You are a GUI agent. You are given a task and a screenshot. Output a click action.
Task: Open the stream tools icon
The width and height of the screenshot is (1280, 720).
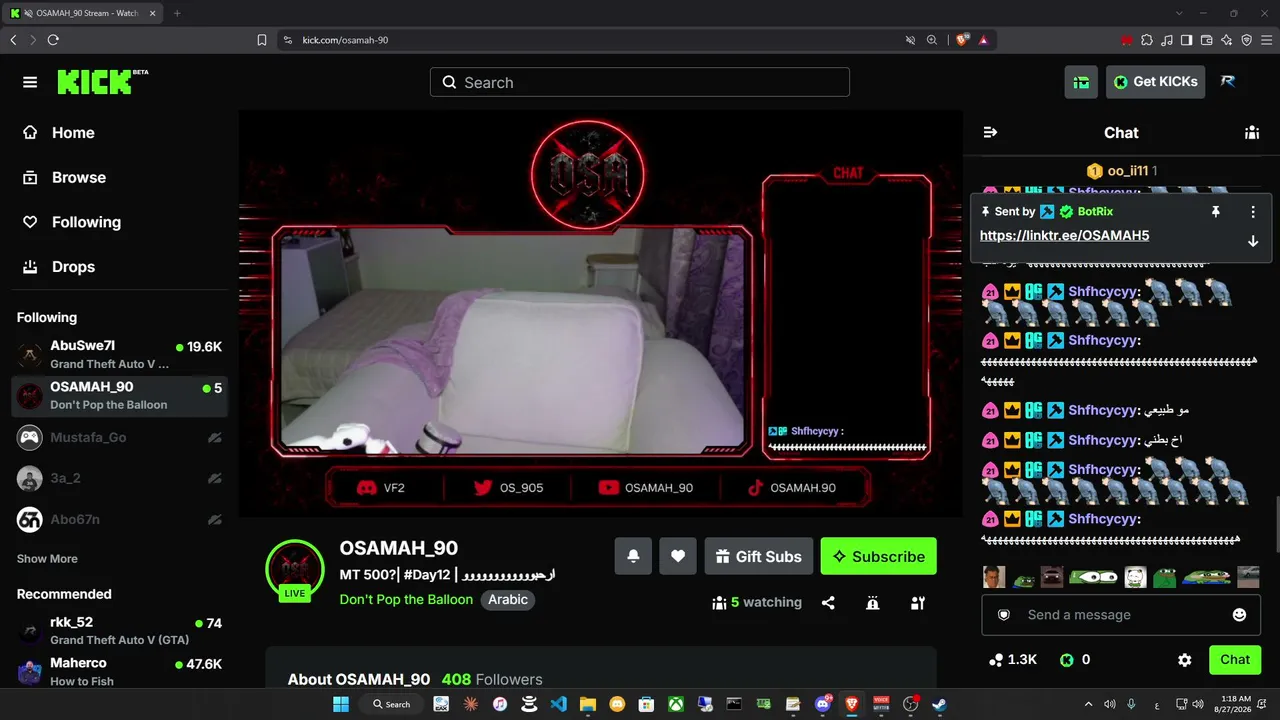click(x=918, y=603)
